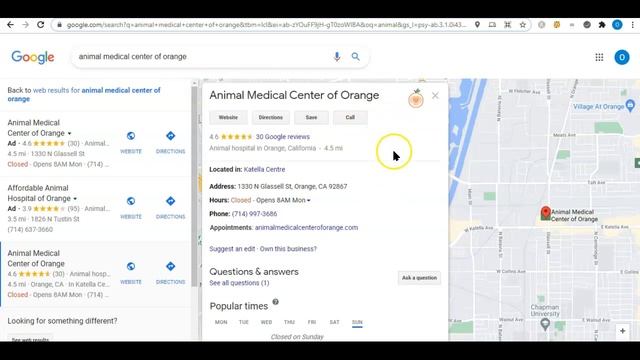
Task: Click the browser forward arrow
Action: pyautogui.click(x=25, y=25)
